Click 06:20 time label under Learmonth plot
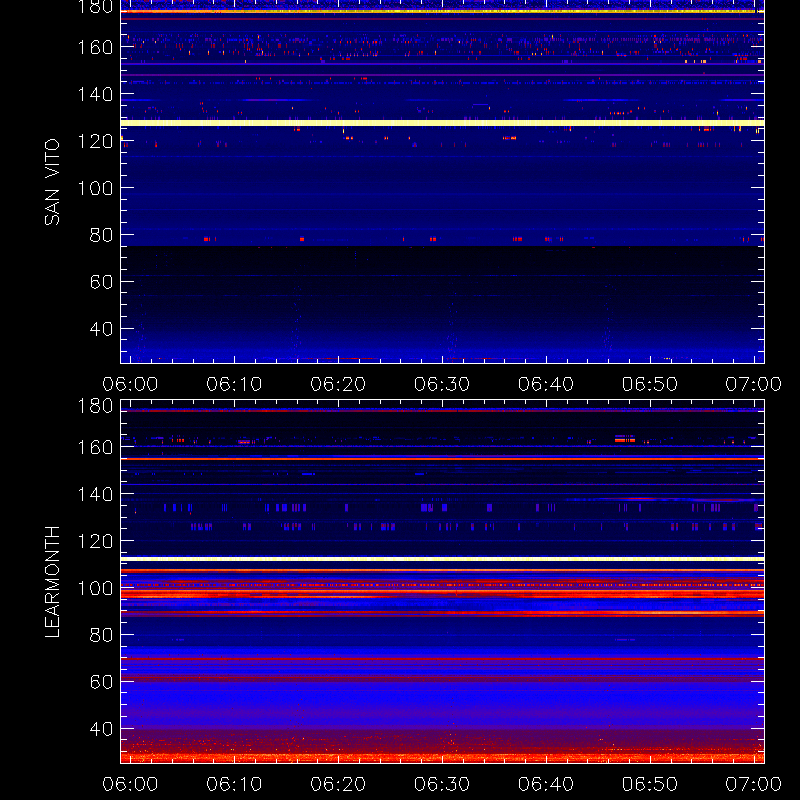800x800 pixels. pyautogui.click(x=338, y=784)
